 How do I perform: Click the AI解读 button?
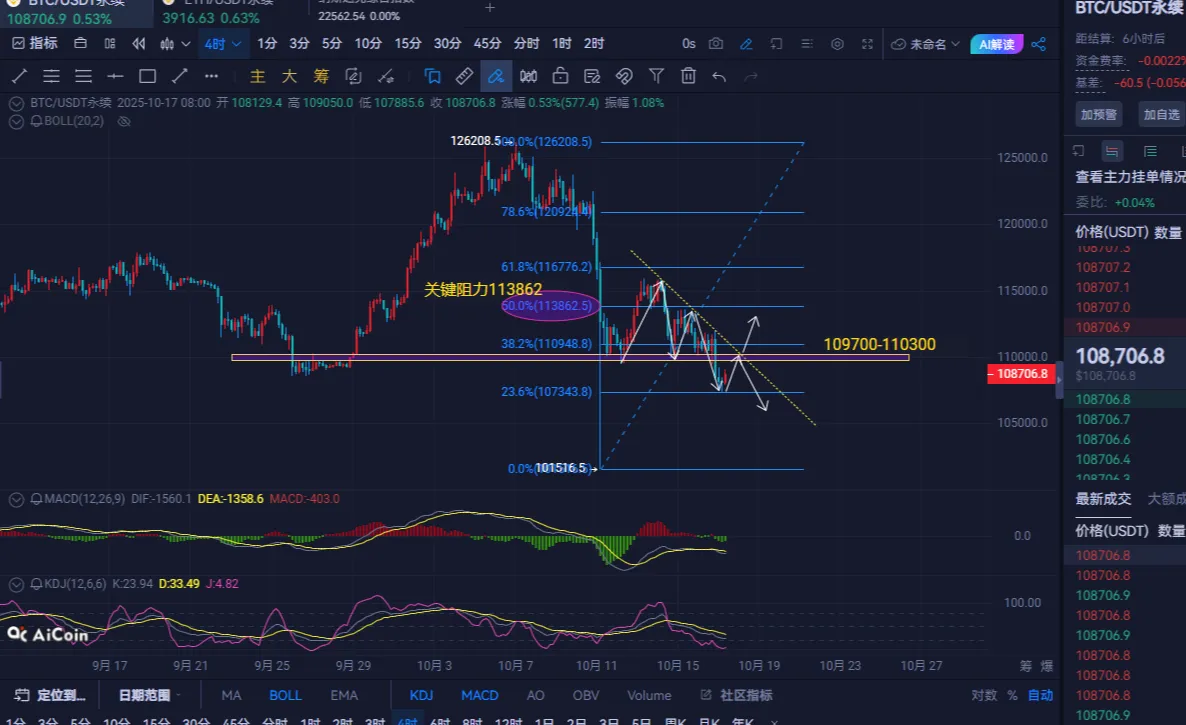click(997, 44)
